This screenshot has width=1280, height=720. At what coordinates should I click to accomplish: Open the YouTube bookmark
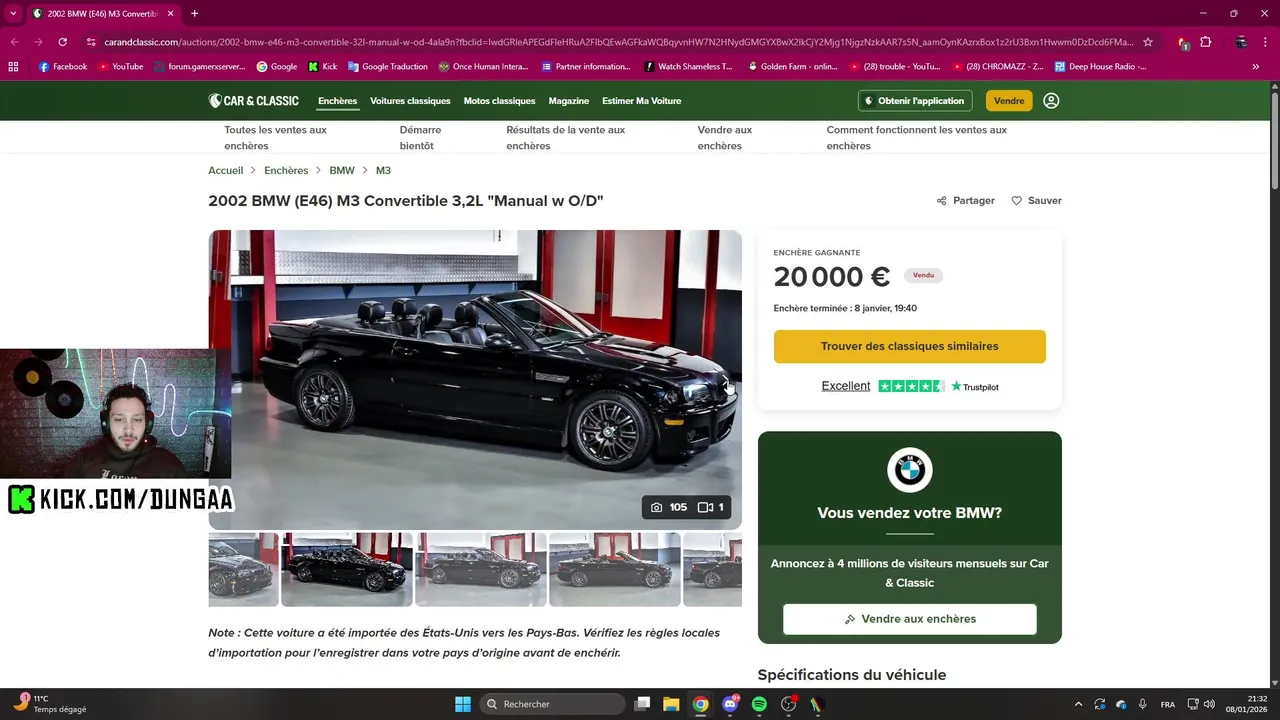point(119,67)
